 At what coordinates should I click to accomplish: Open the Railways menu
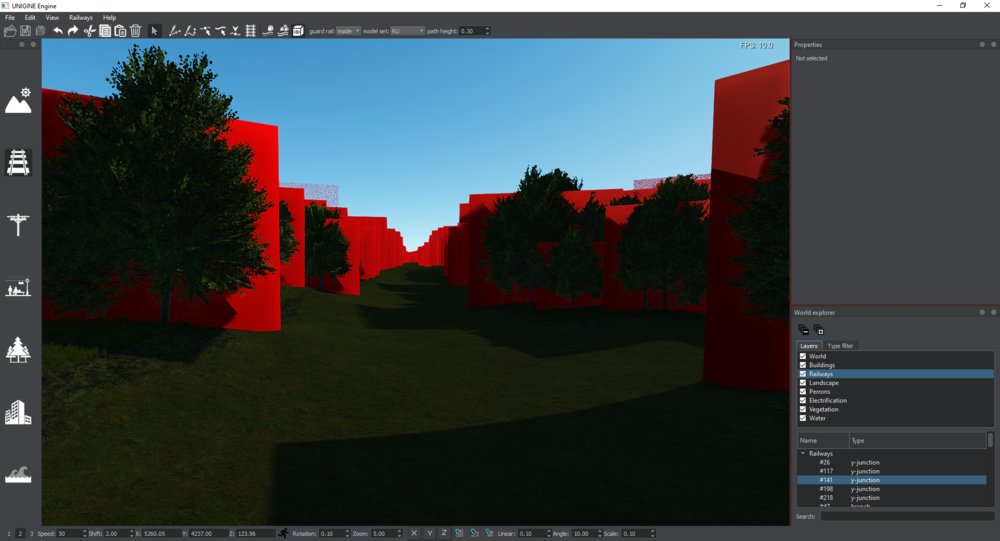tap(81, 18)
